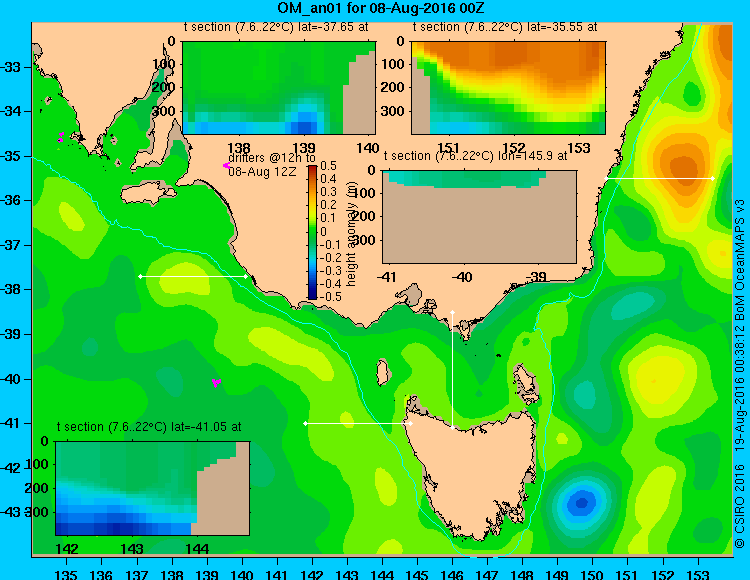Open the lat=-37.65 temperature section inset
Screen dimensions: 750x580
click(279, 88)
